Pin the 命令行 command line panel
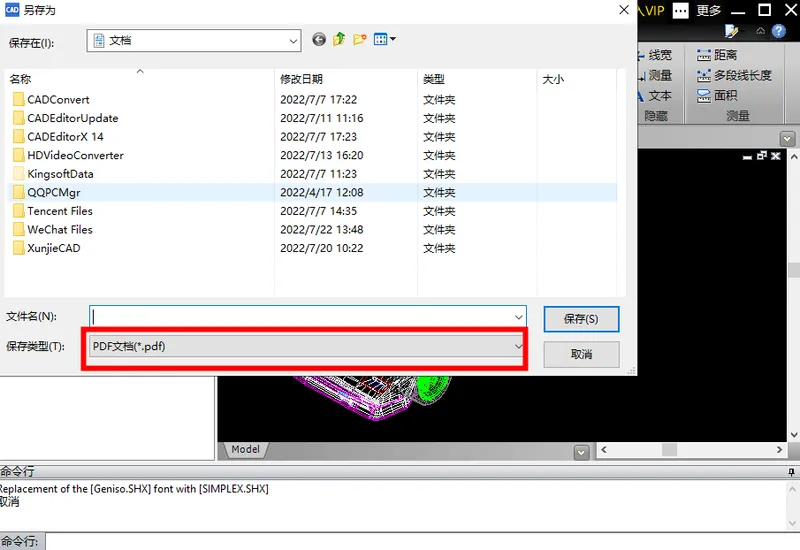The image size is (800, 550). (x=791, y=472)
